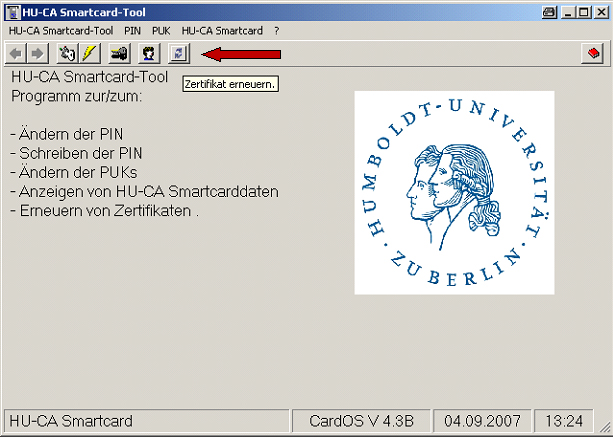Image resolution: width=613 pixels, height=438 pixels.
Task: Click the renew certificate toolbar icon
Action: [178, 53]
